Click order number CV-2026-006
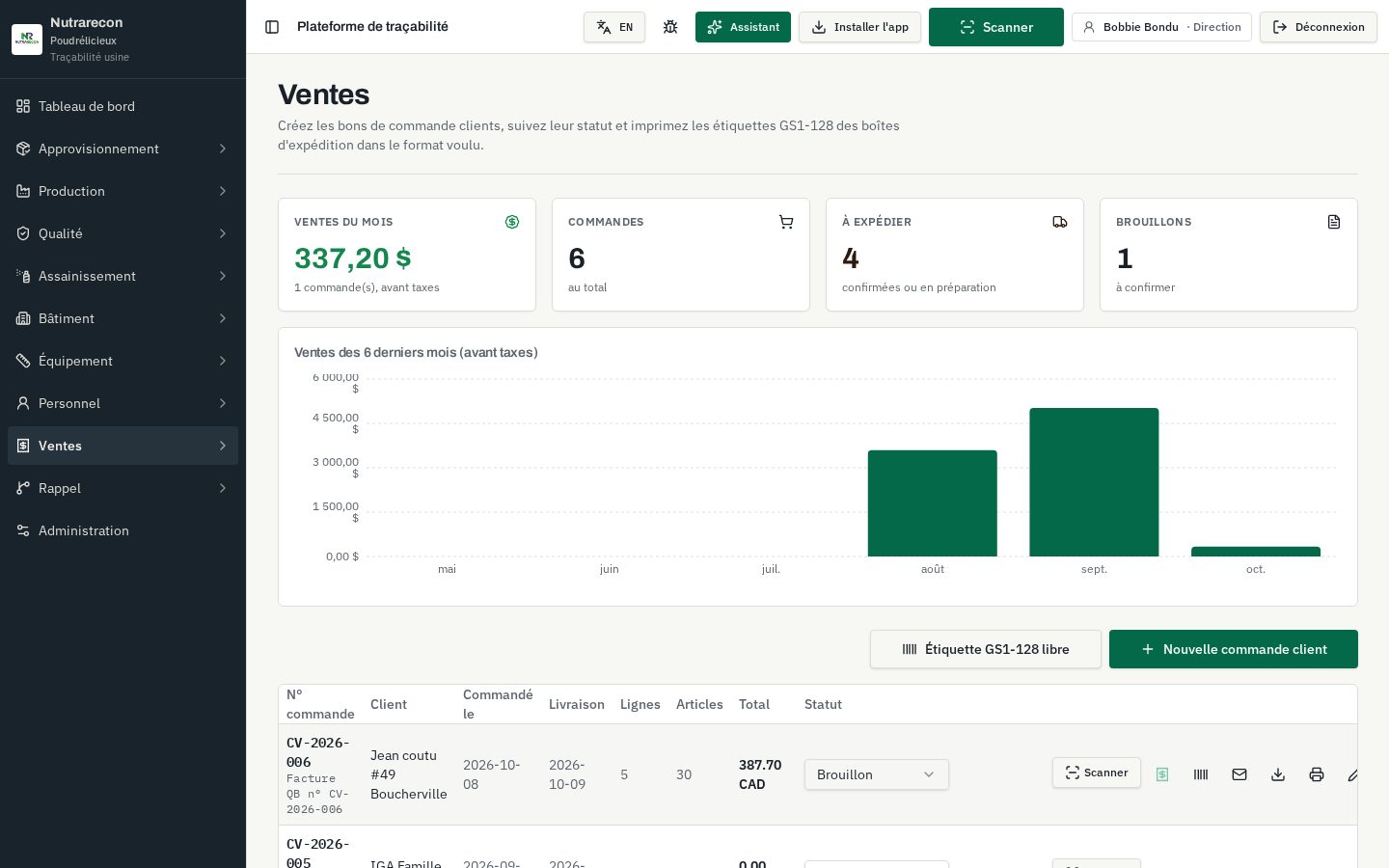The height and width of the screenshot is (868, 1389). tap(318, 752)
